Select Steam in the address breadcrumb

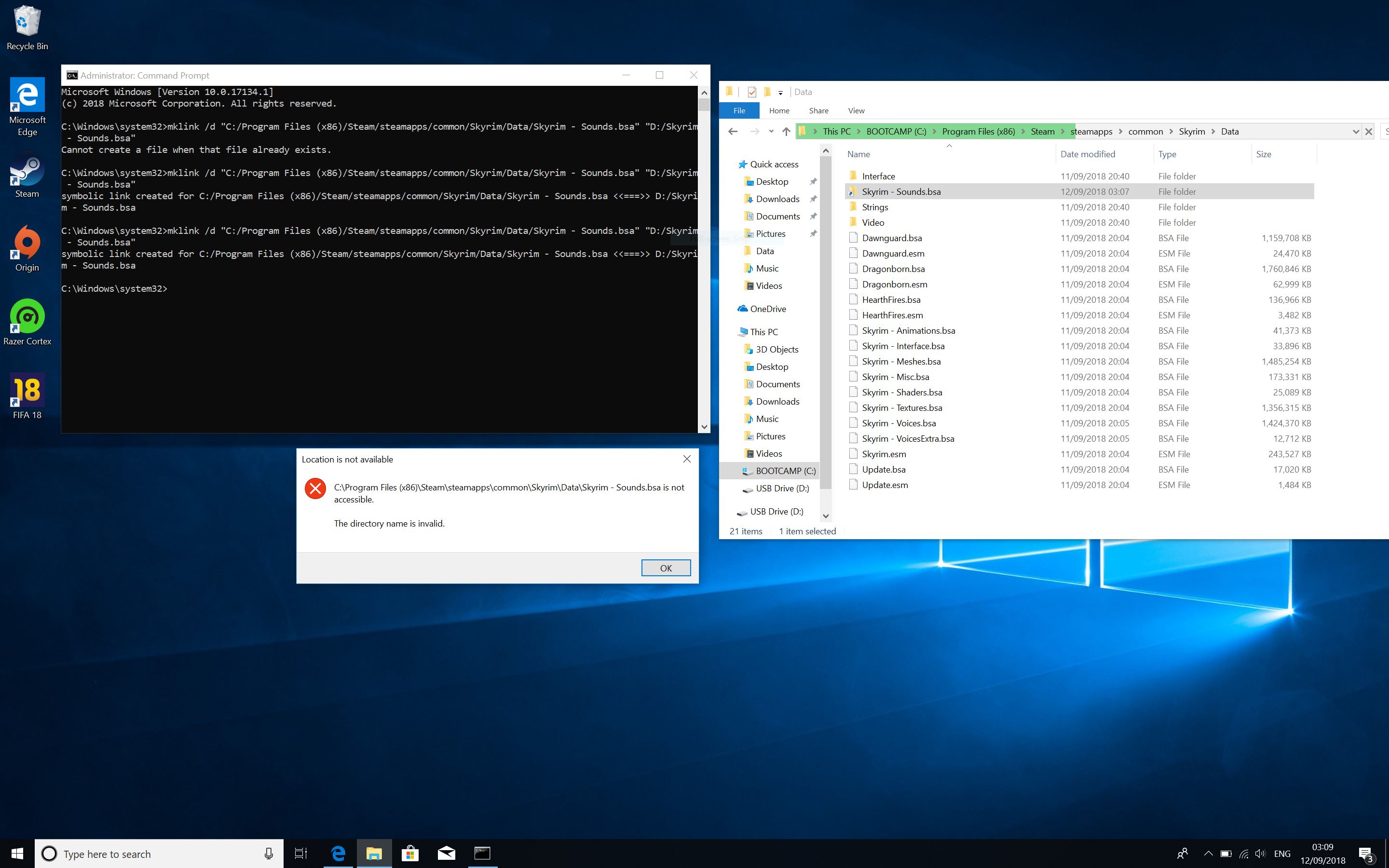[1042, 132]
